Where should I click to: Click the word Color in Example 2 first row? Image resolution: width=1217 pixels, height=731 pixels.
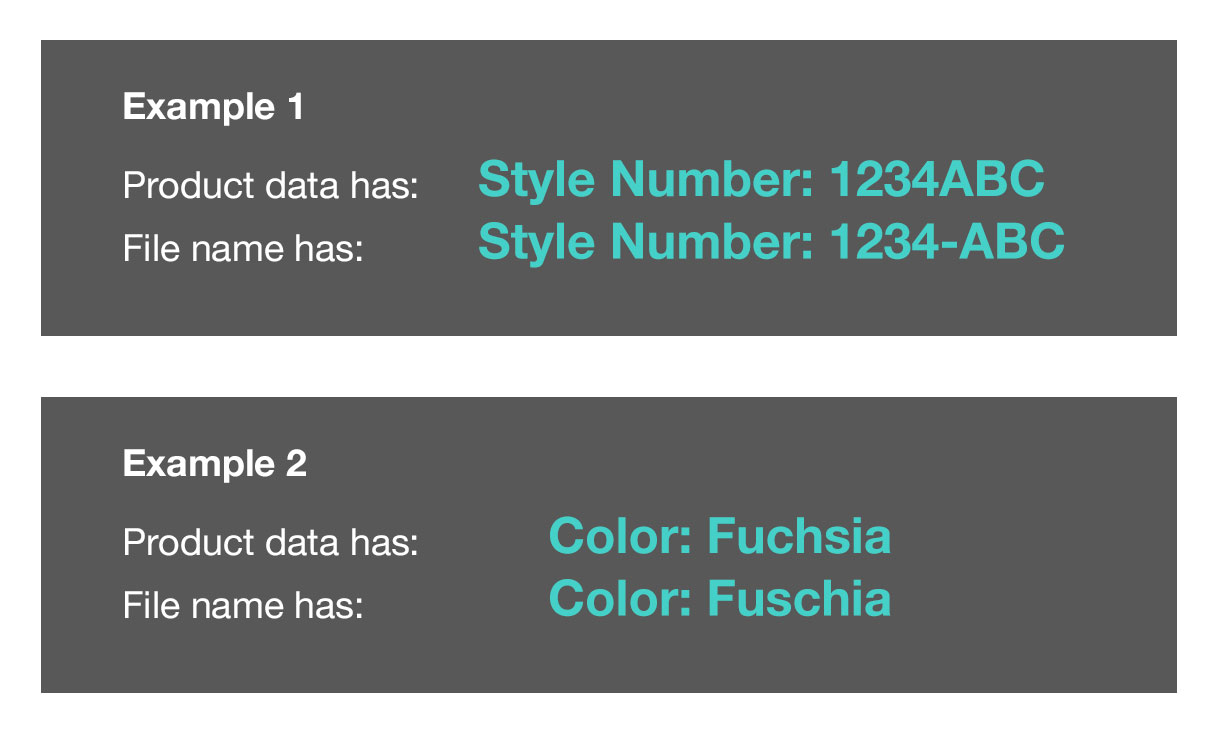click(x=619, y=537)
